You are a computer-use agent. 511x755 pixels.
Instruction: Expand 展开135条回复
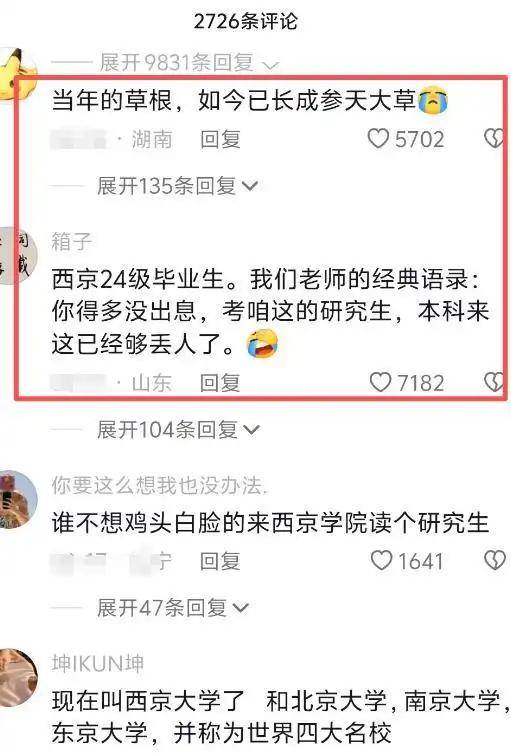(x=177, y=185)
